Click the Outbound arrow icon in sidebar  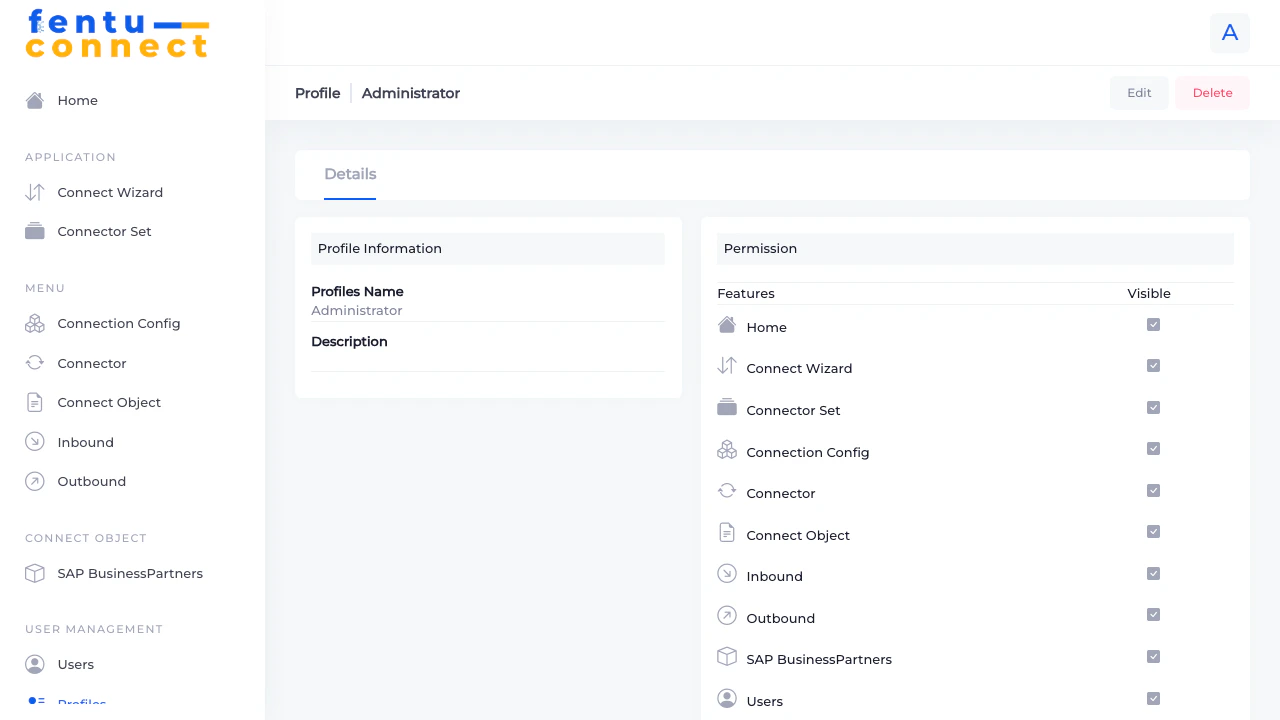pos(35,481)
